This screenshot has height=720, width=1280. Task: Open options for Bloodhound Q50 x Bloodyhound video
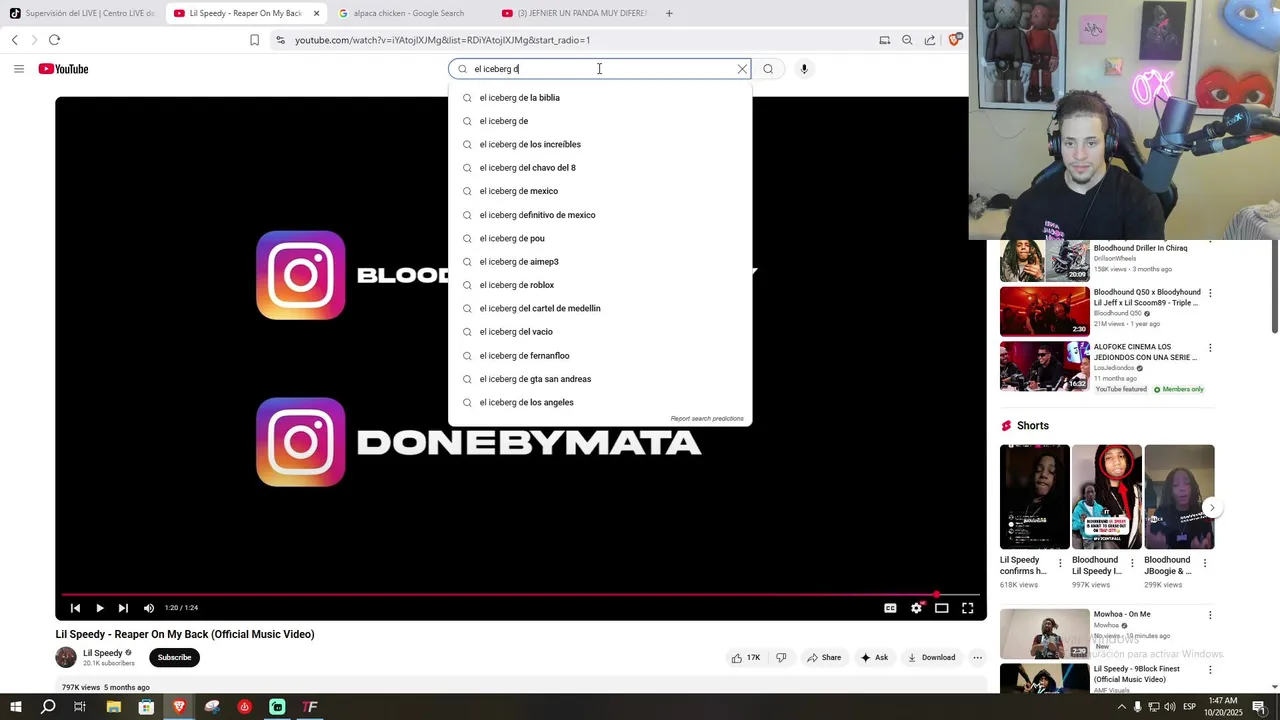(1210, 294)
